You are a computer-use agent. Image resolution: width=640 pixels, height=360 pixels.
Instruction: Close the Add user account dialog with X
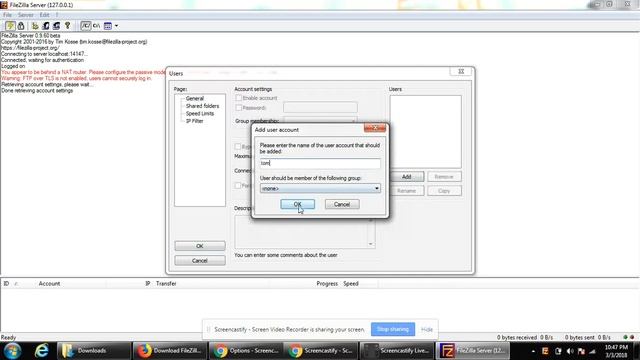[x=375, y=128]
